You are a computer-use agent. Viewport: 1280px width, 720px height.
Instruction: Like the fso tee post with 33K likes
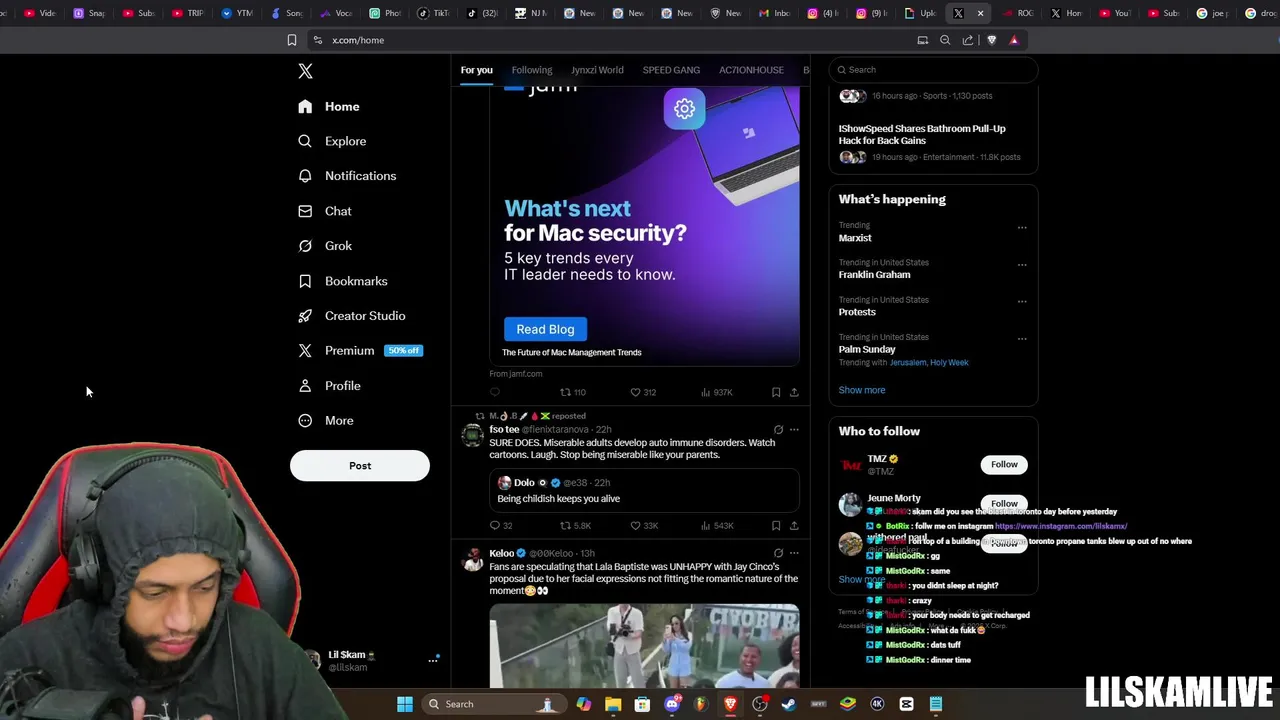[x=644, y=526]
